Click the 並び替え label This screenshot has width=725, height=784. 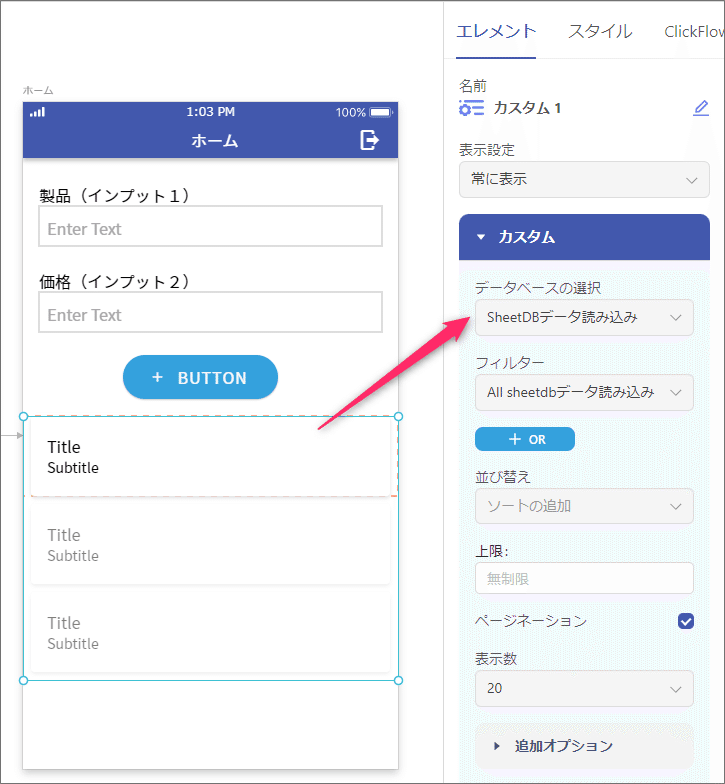pos(502,477)
